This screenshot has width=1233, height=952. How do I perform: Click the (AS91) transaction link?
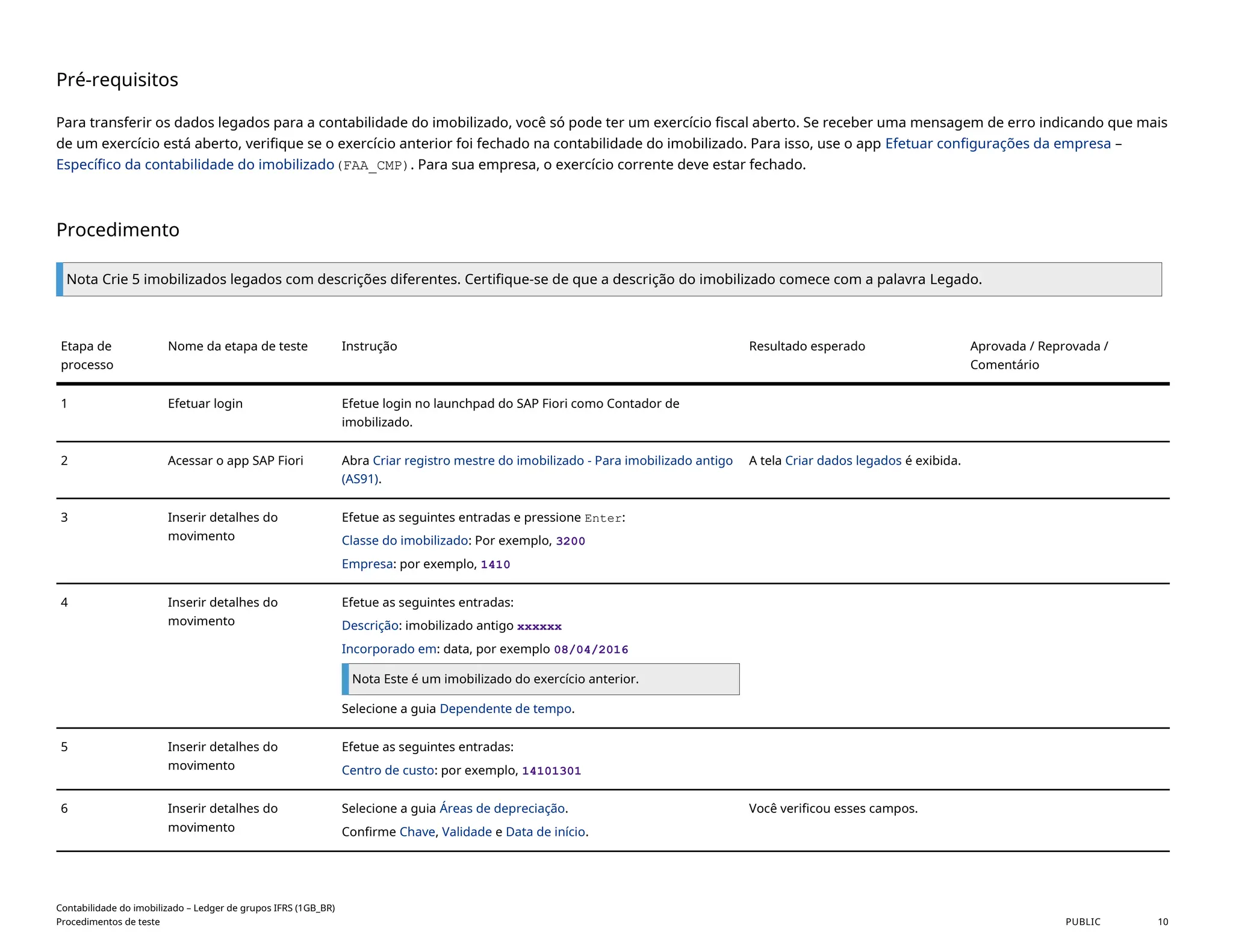(x=360, y=479)
